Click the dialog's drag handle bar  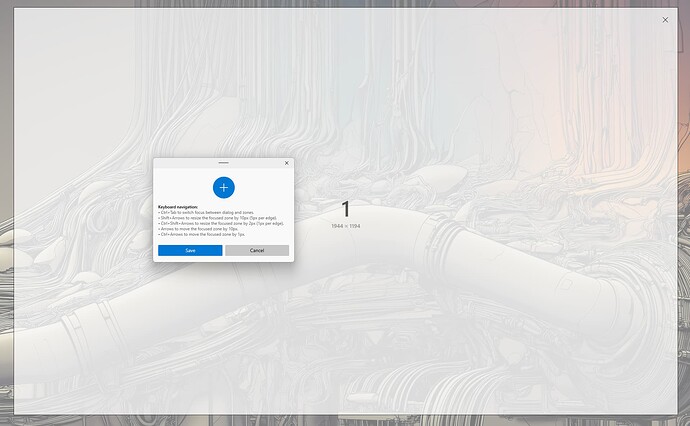point(223,162)
